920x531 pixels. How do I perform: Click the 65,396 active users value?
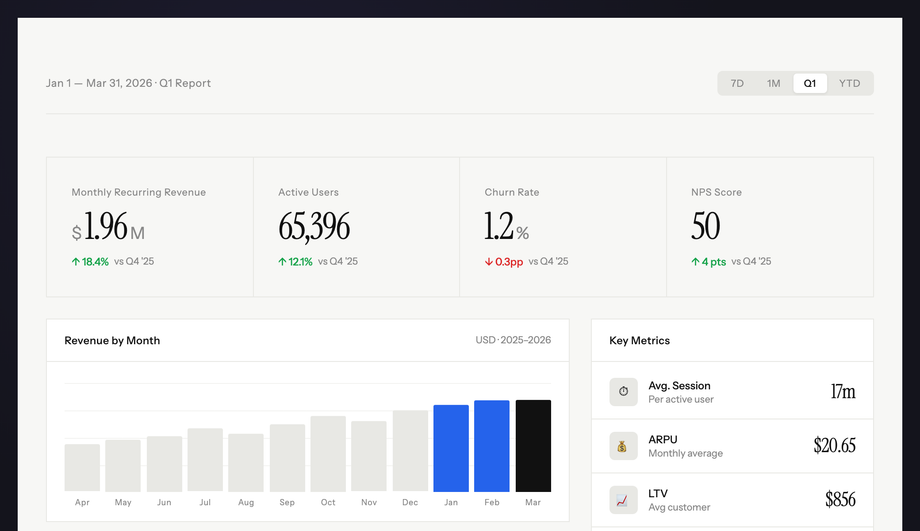click(x=314, y=226)
